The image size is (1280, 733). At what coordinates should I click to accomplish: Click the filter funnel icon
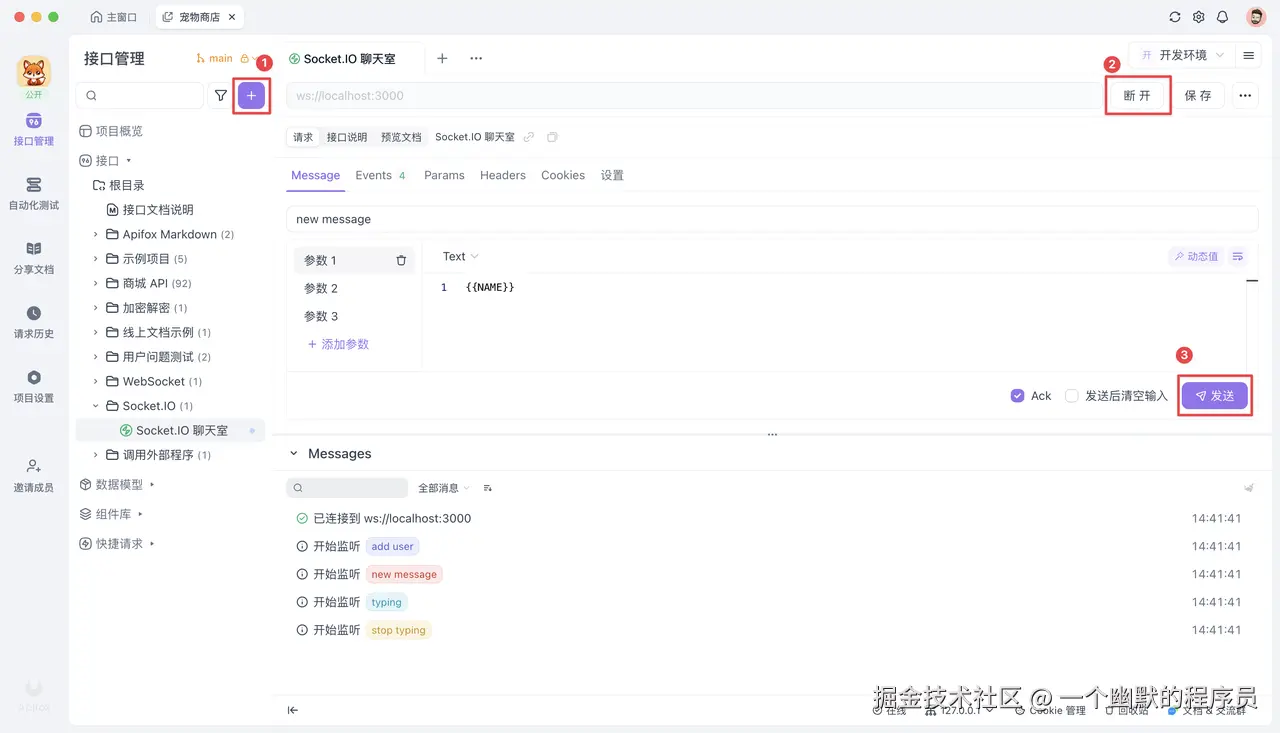[221, 95]
